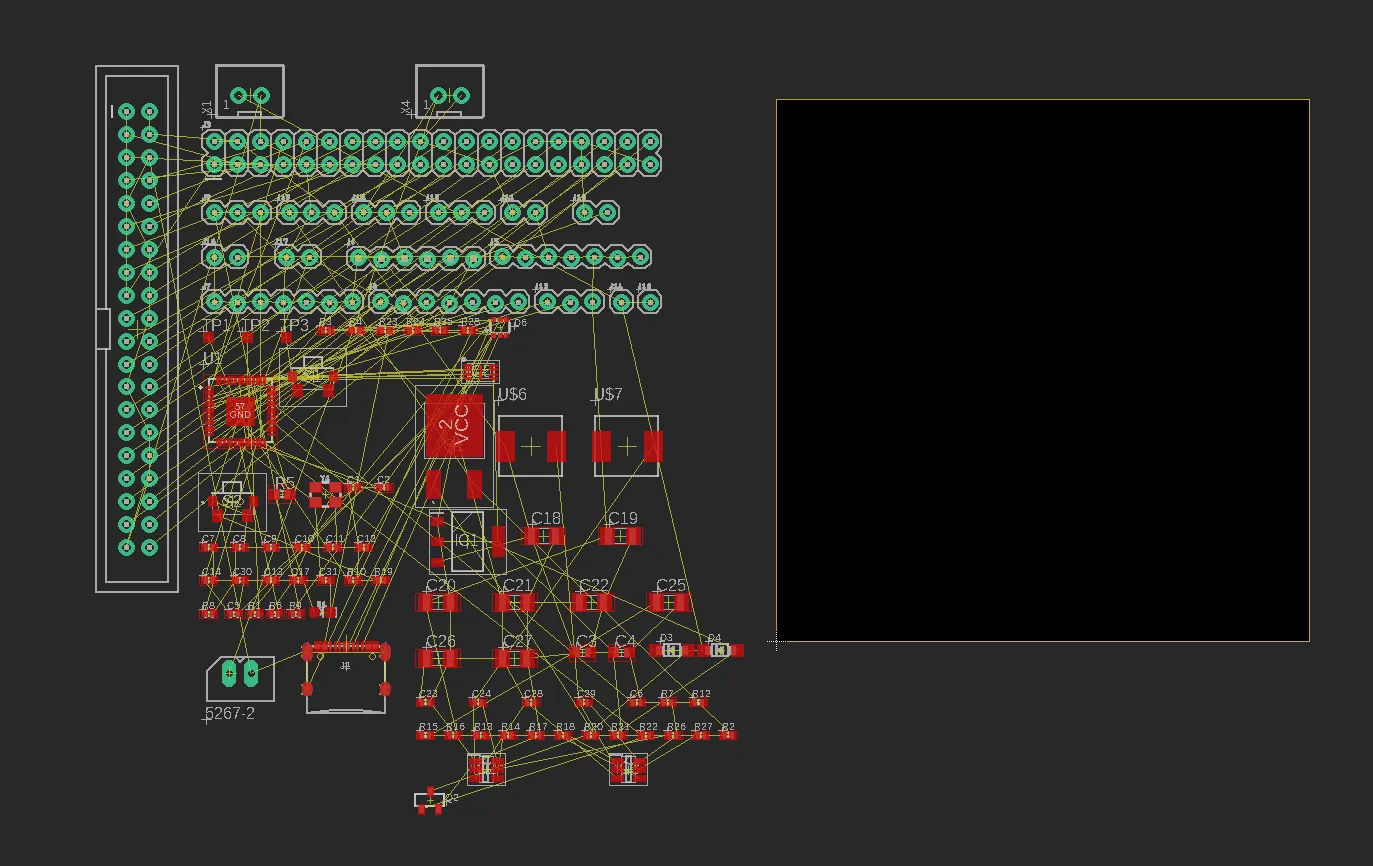Click test point TP3 pad
This screenshot has height=866, width=1373.
pyautogui.click(x=286, y=338)
